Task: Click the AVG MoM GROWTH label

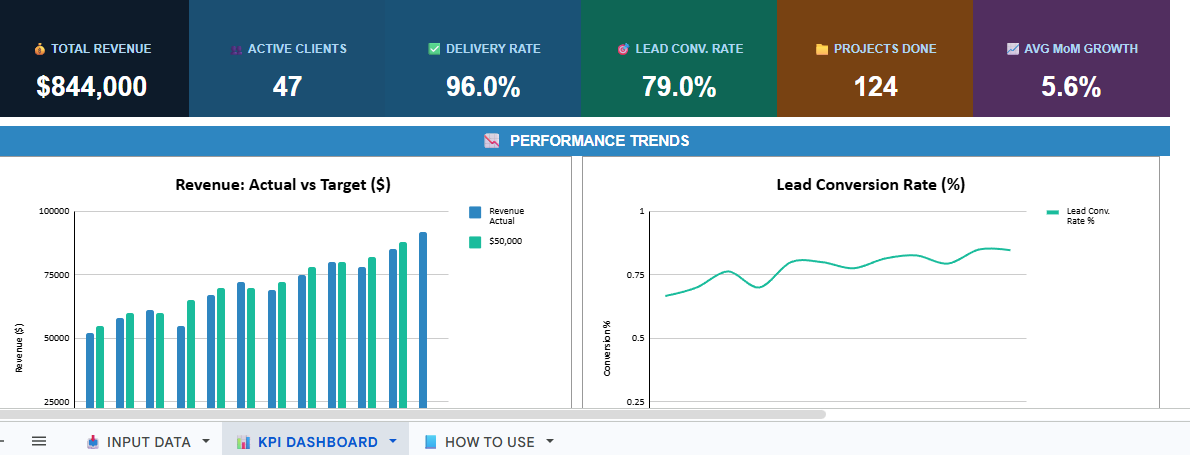Action: 1081,49
